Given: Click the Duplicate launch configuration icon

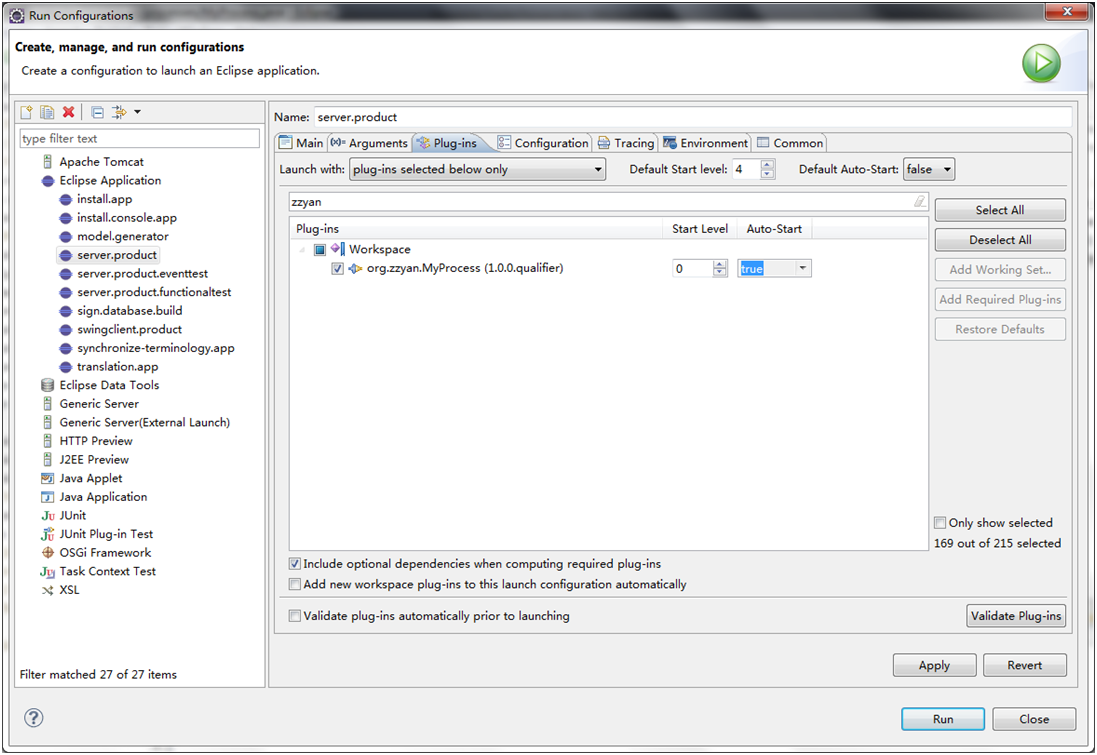Looking at the screenshot, I should point(47,112).
